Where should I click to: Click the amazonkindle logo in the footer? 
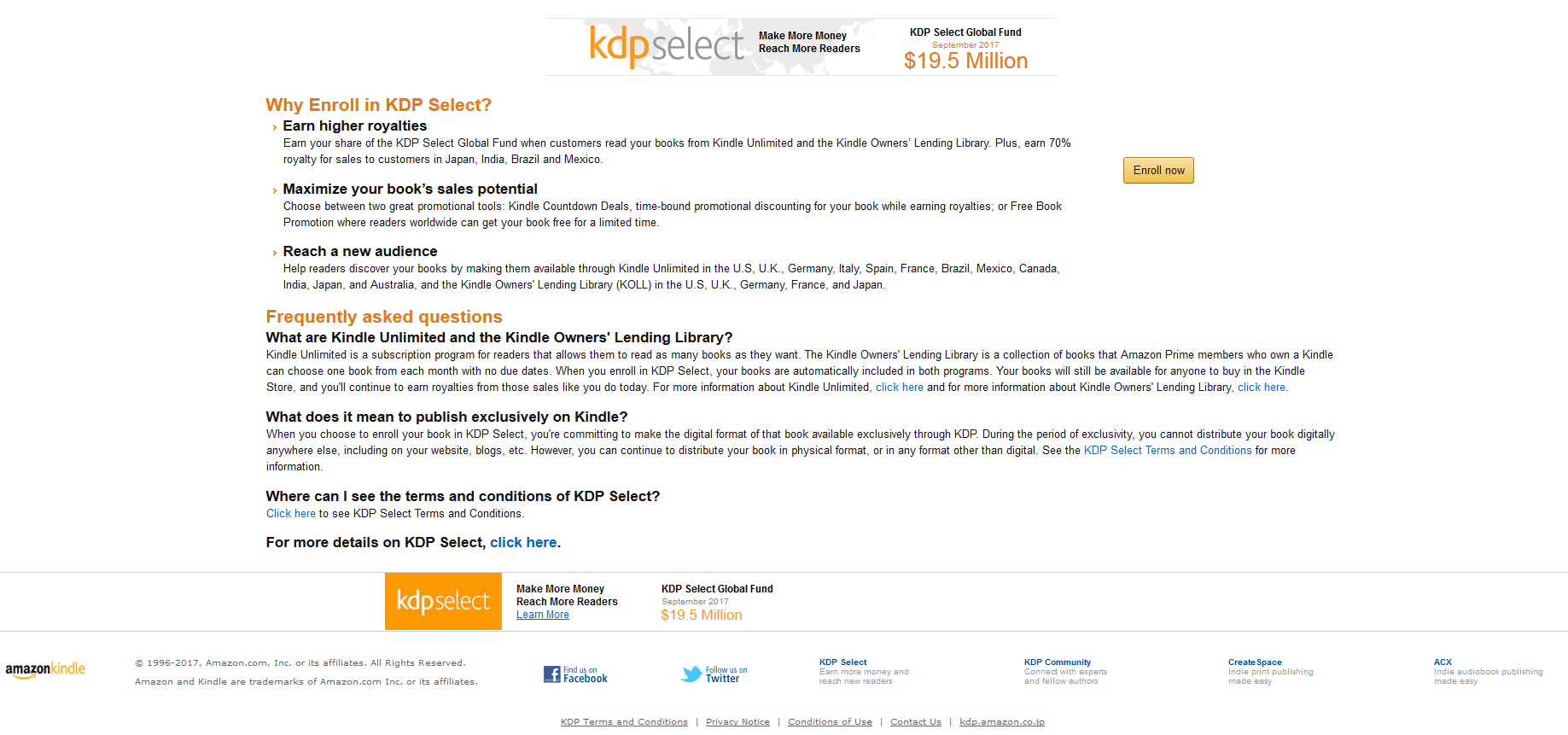click(45, 669)
